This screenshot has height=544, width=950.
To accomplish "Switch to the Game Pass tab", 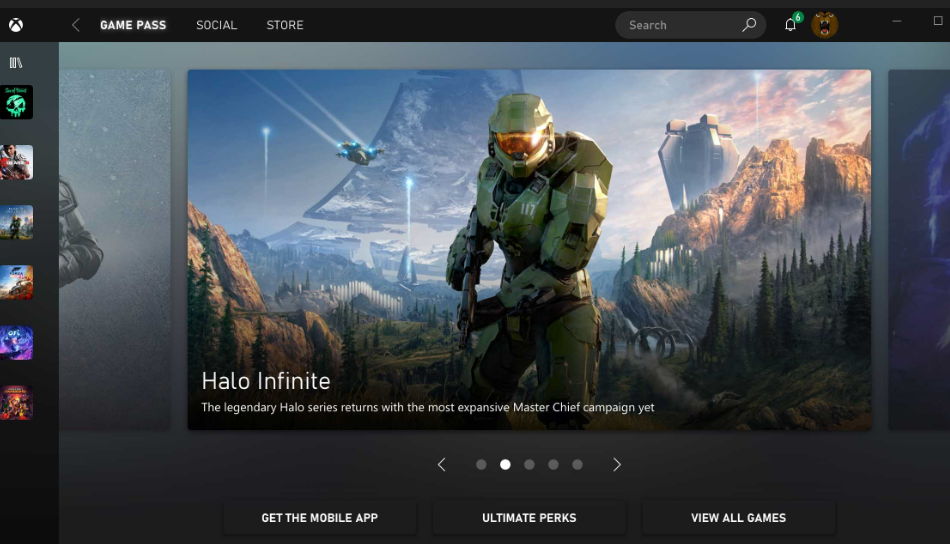I will (x=133, y=25).
